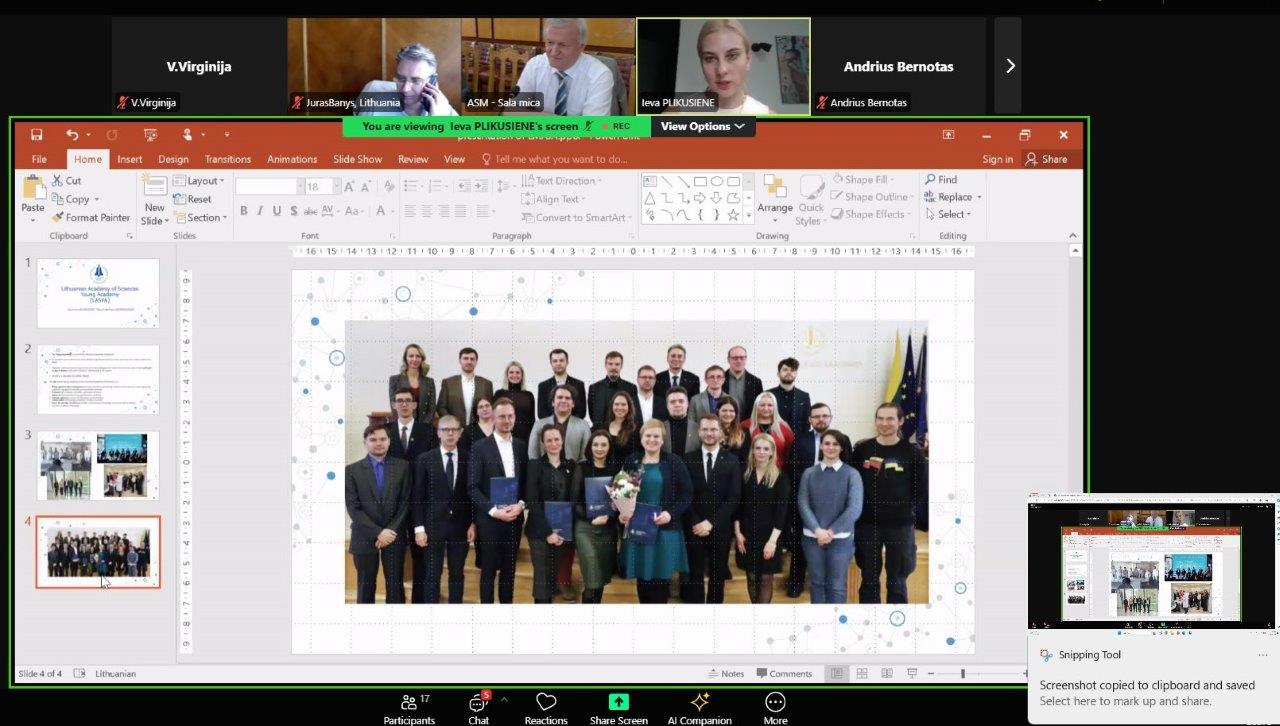
Task: Start slideshow from beginning icon in title bar
Action: pos(151,135)
